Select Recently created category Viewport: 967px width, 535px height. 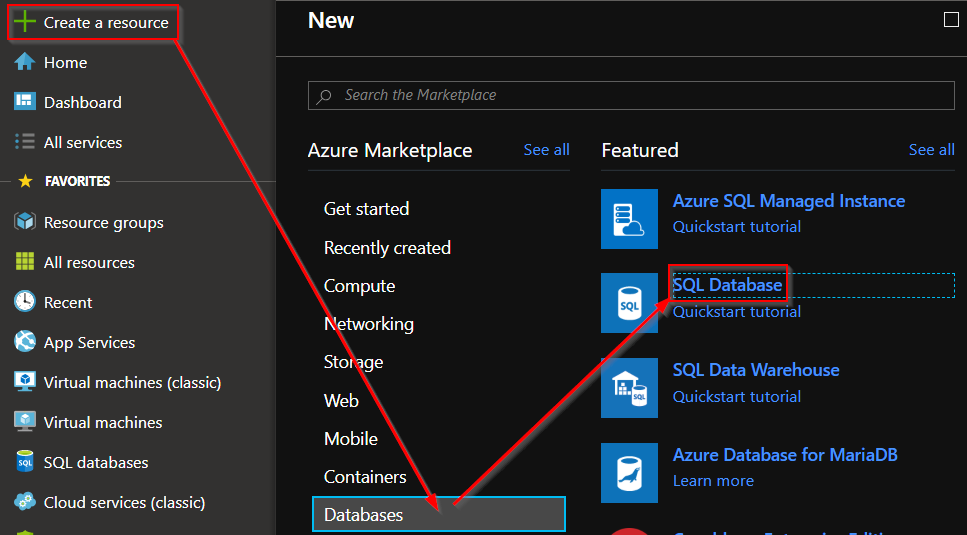(x=387, y=248)
